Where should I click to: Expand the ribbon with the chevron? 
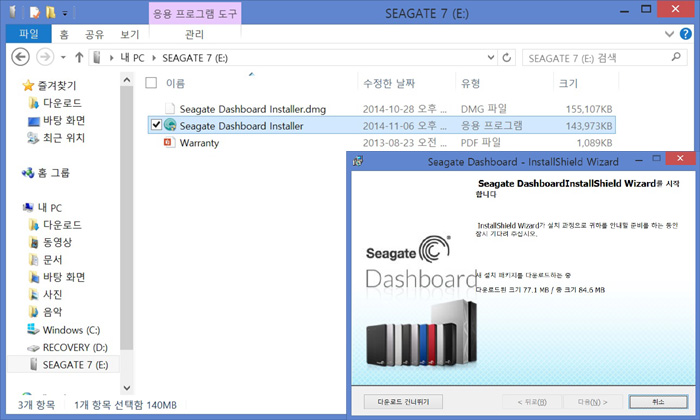click(669, 33)
